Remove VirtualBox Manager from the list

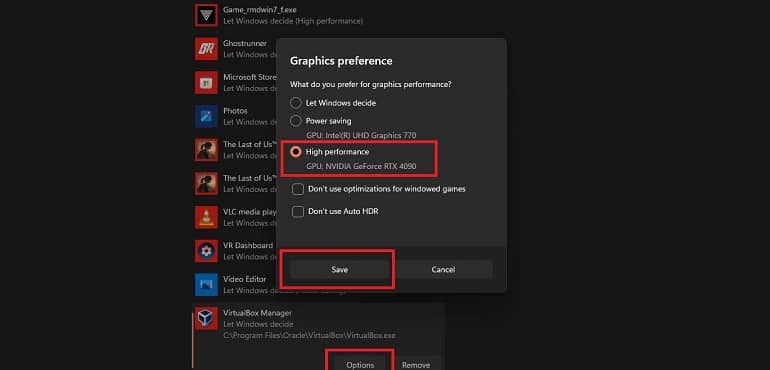click(x=416, y=365)
